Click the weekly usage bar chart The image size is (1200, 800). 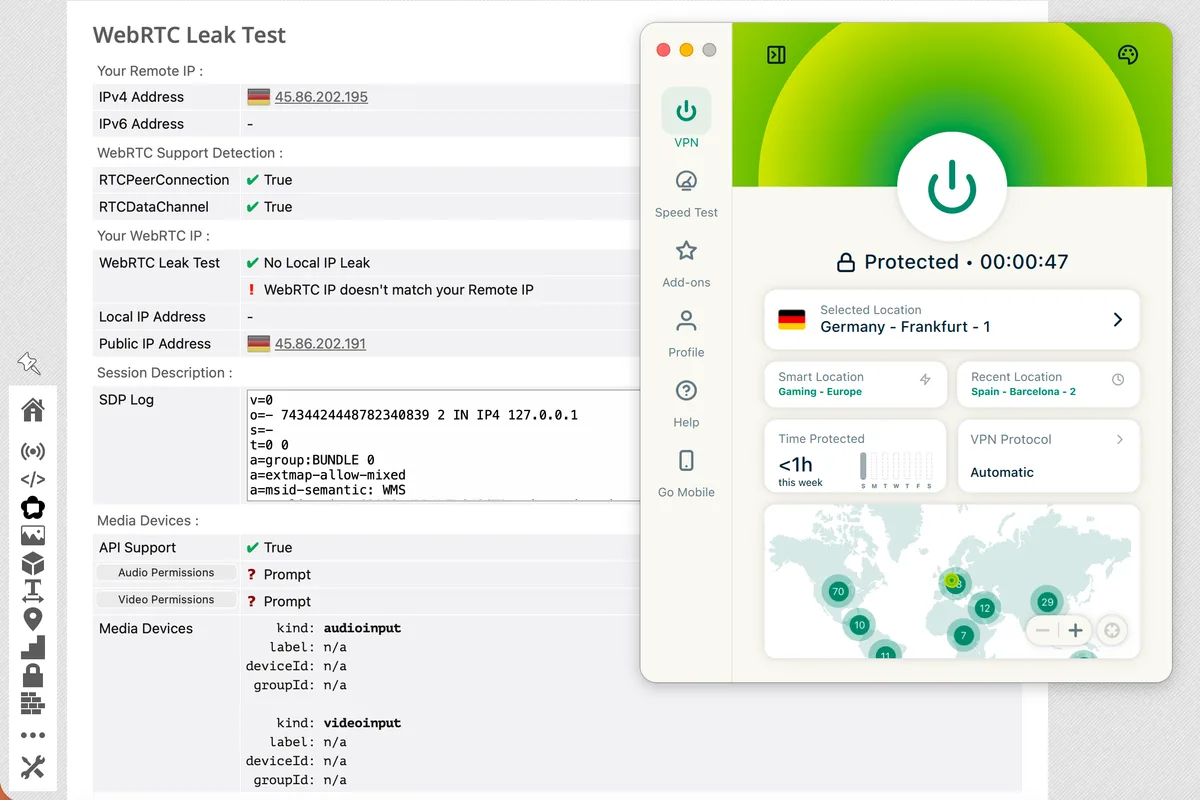pyautogui.click(x=896, y=470)
